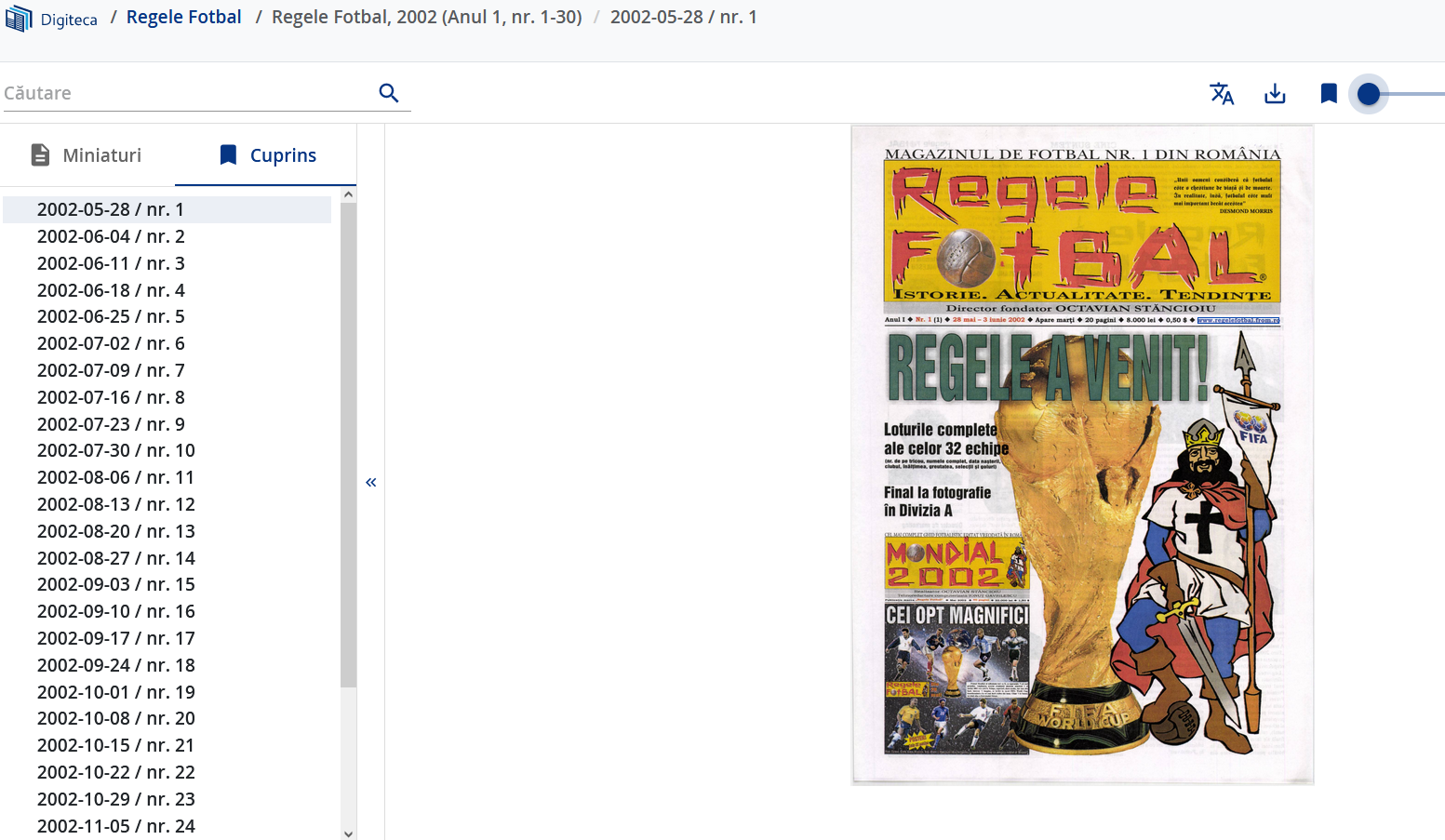1445x840 pixels.
Task: Click the magnifier search icon
Action: 389,93
